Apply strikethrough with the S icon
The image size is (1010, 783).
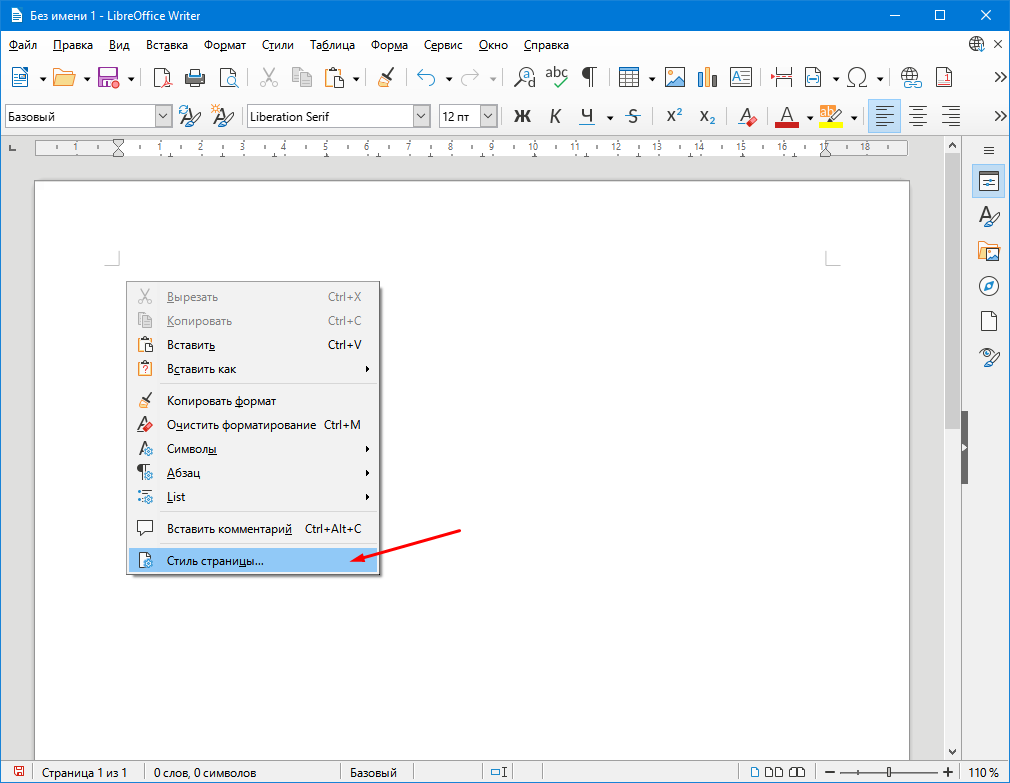(633, 117)
